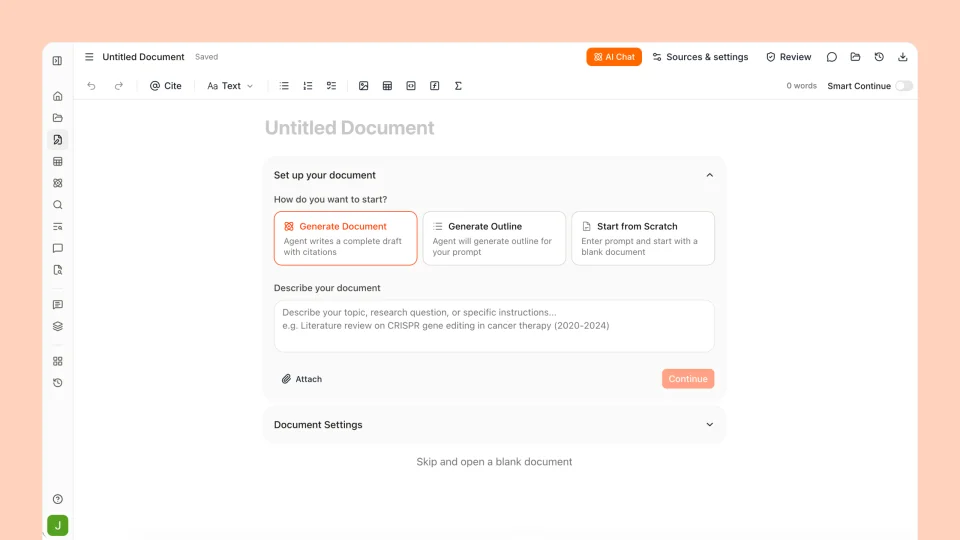Click the Untitled Document heading placeholder
Viewport: 960px width, 540px height.
click(350, 127)
